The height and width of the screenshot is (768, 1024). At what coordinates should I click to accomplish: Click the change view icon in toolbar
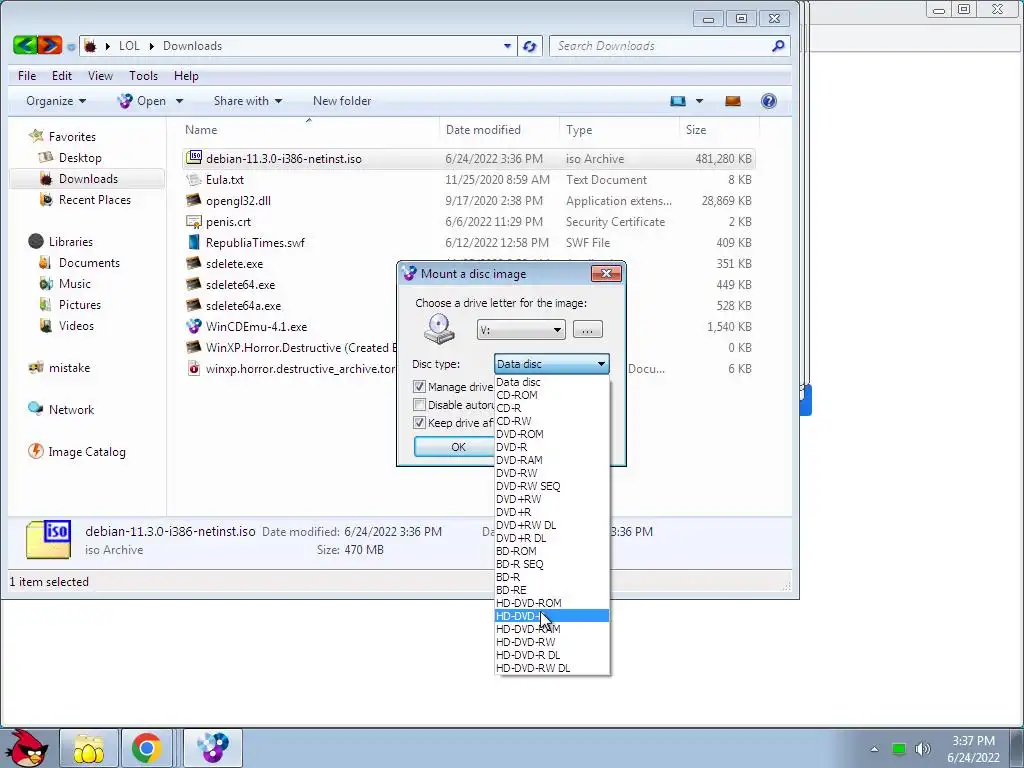point(678,101)
